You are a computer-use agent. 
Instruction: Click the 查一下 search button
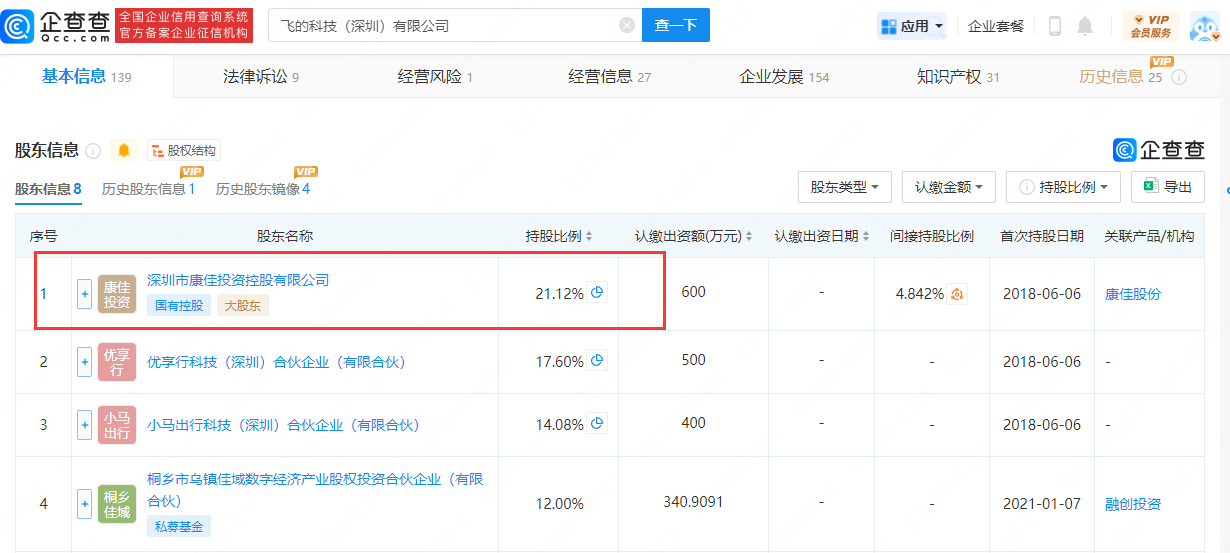(x=676, y=25)
